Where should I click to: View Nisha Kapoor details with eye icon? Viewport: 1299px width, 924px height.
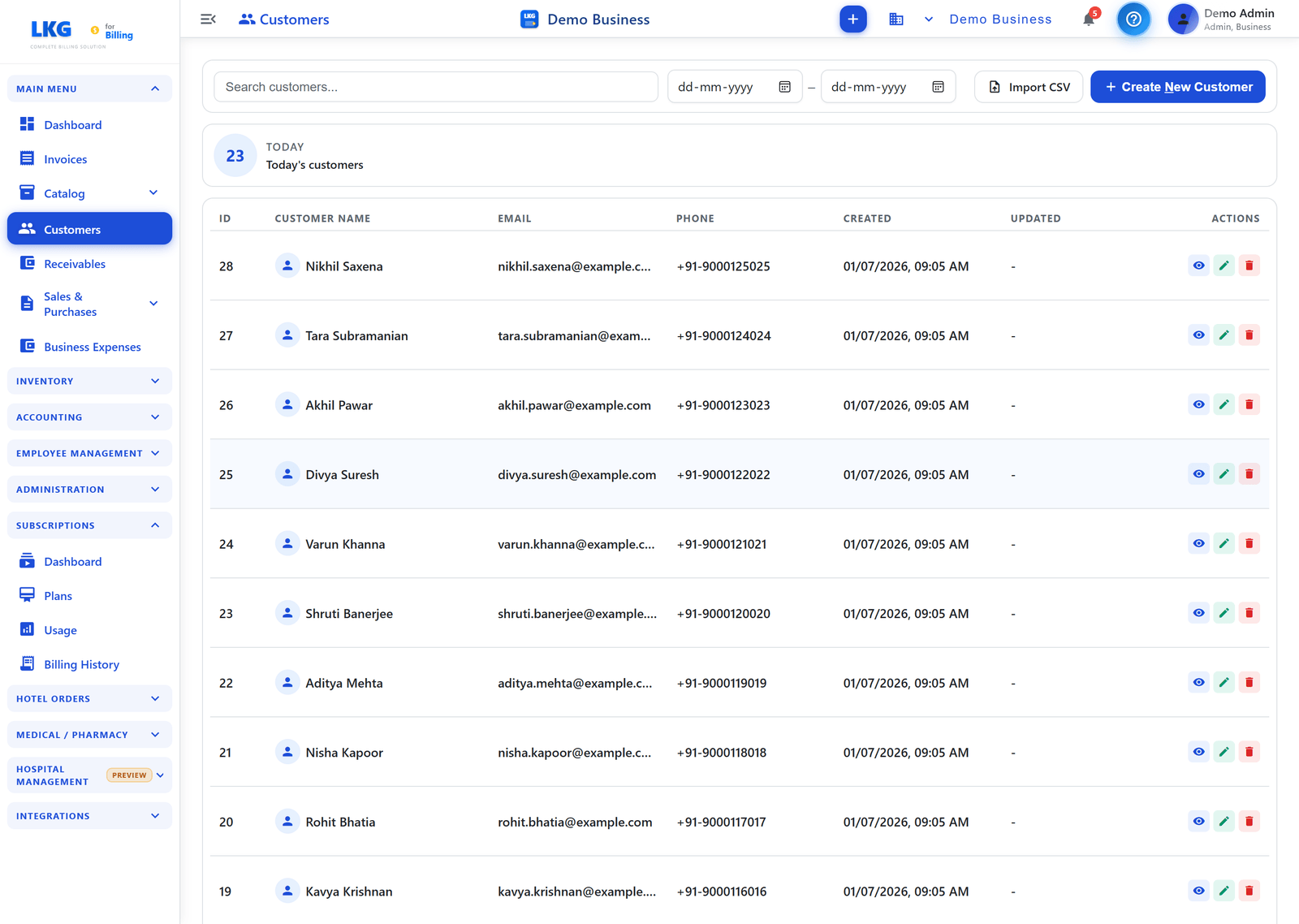1198,752
